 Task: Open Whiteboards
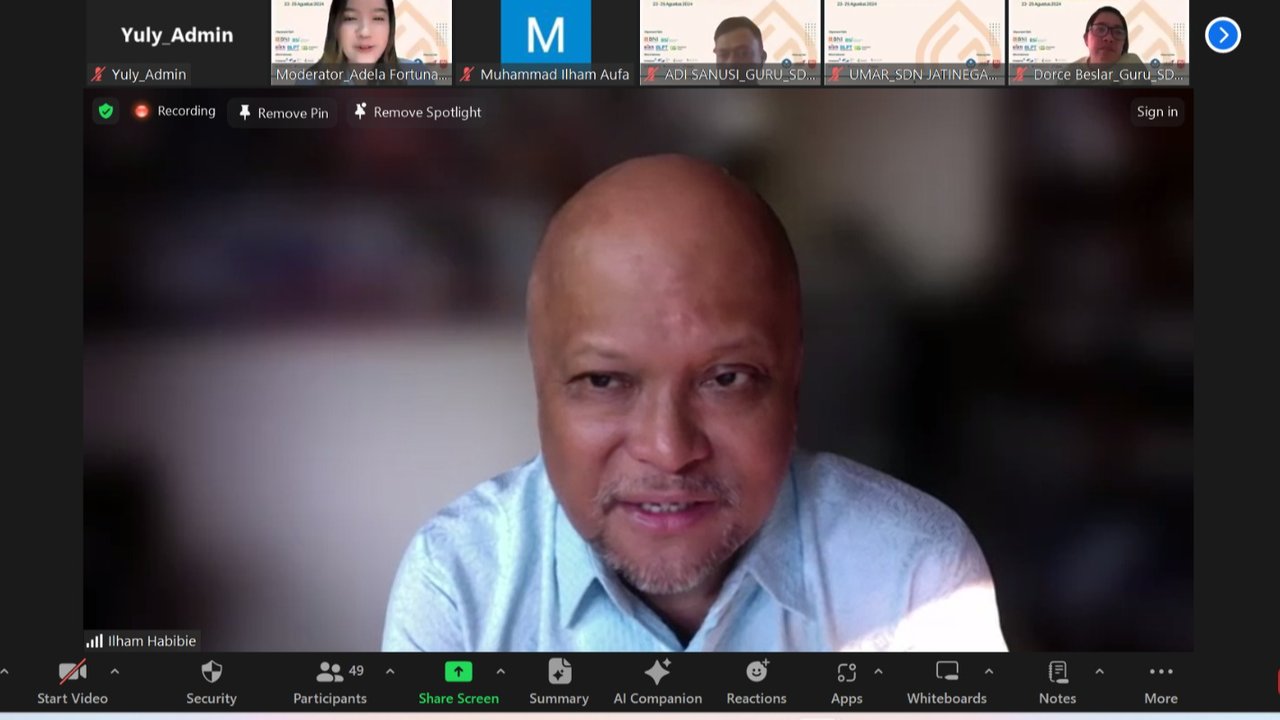coord(946,682)
